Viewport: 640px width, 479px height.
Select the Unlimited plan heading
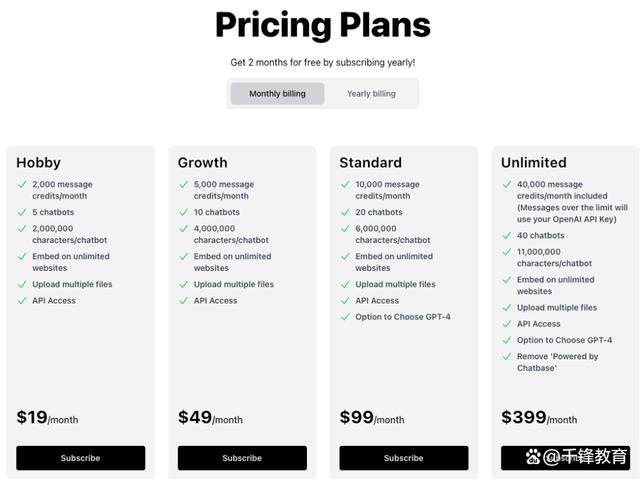533,162
